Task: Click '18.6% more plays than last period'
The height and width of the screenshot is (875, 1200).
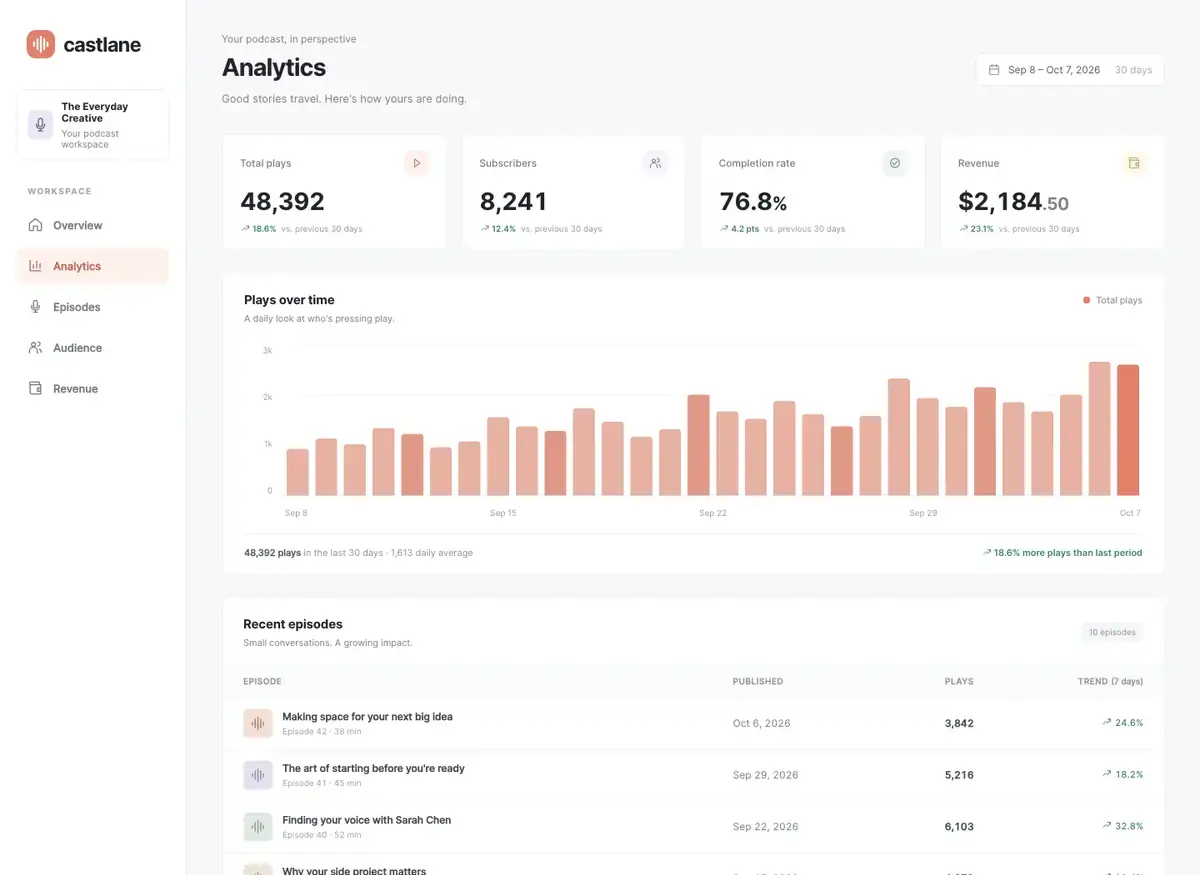Action: click(1062, 552)
